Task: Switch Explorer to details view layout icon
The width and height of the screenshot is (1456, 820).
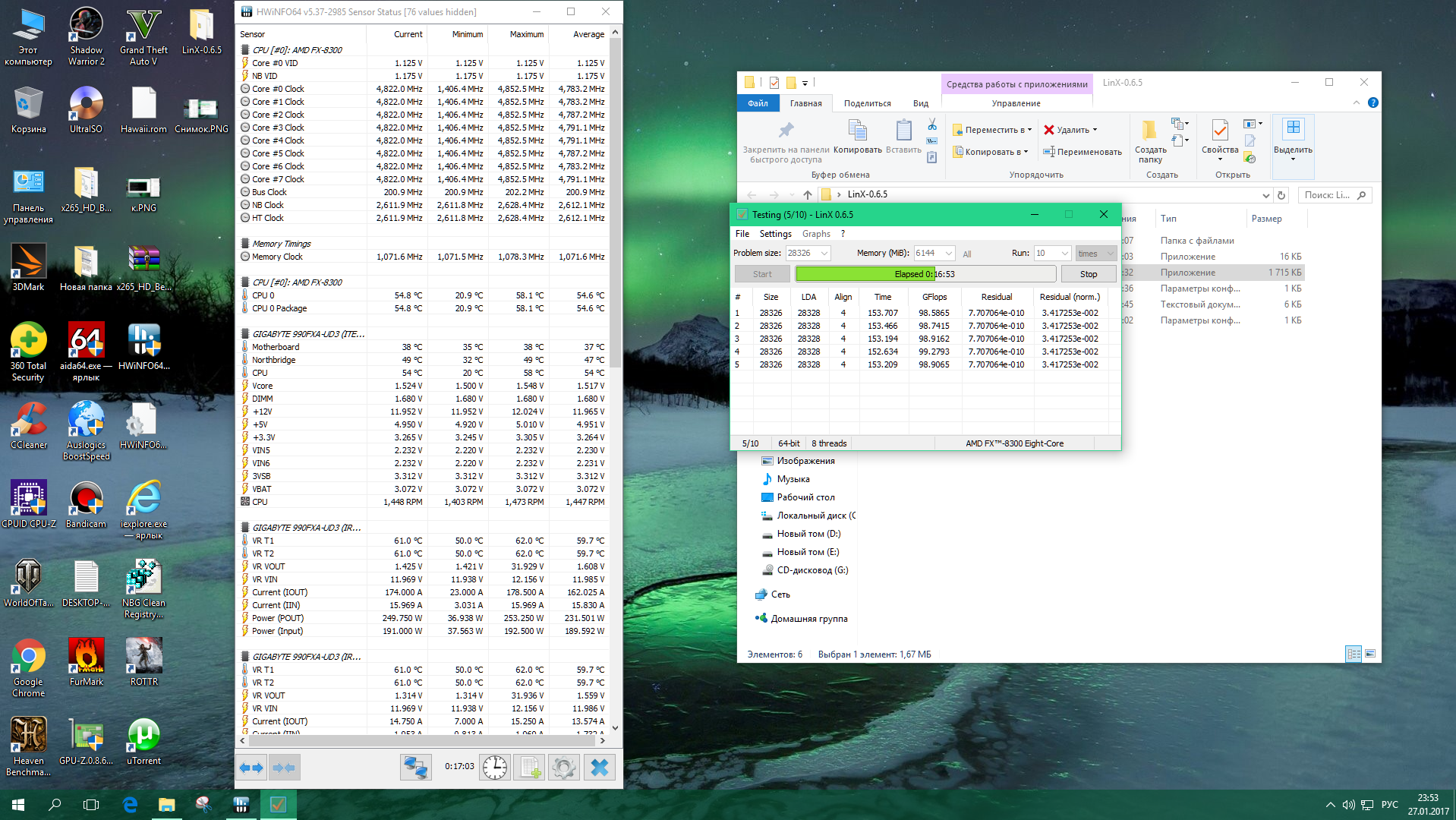Action: coord(1353,654)
